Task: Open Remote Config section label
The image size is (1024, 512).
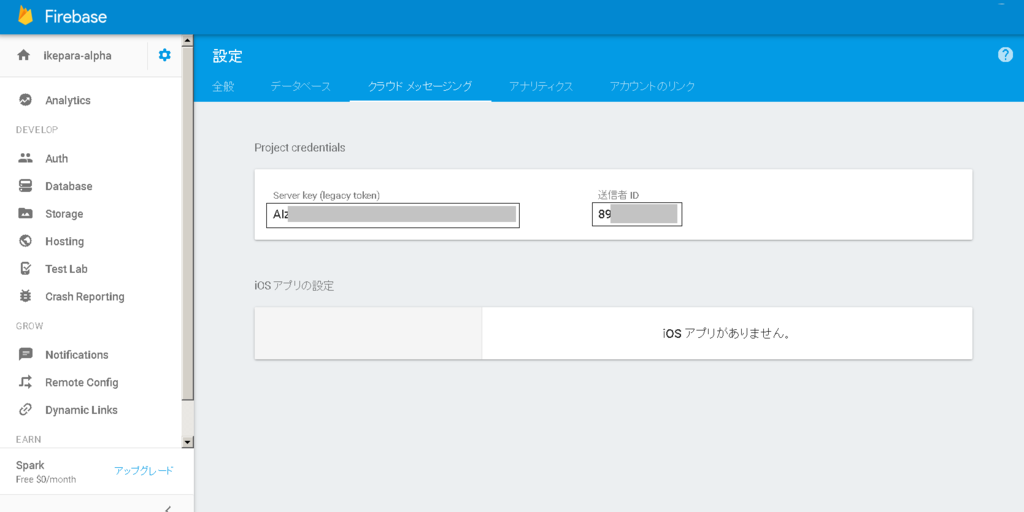Action: (x=82, y=383)
